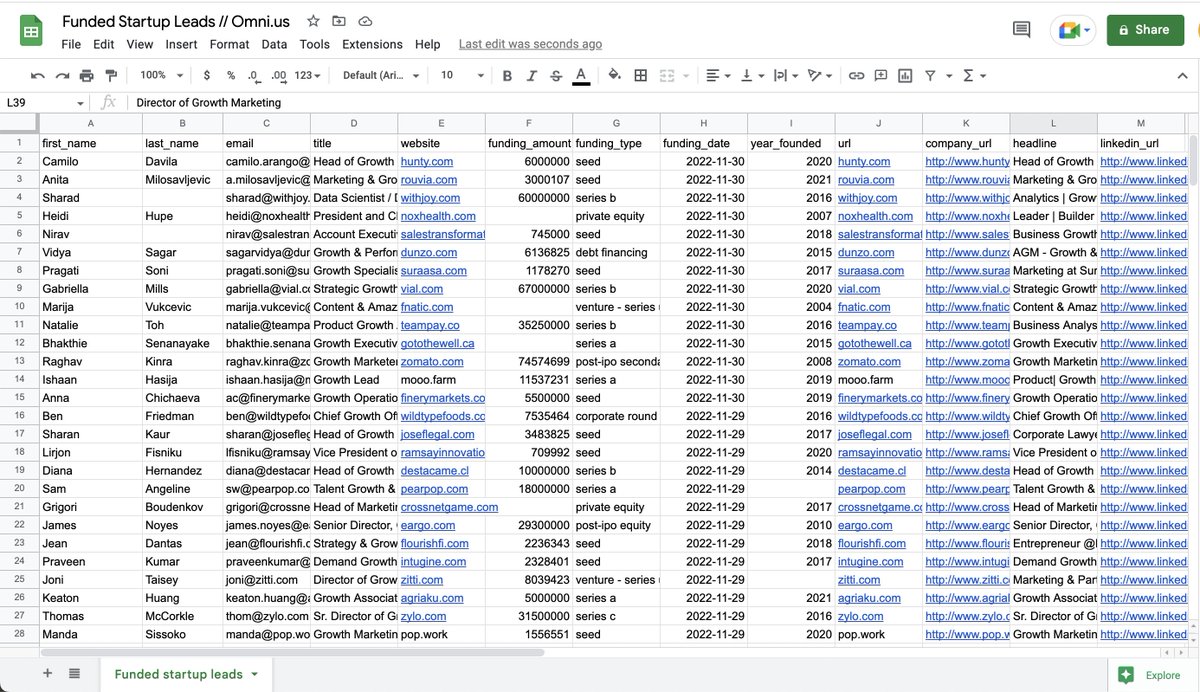Open the Funded startup leads tab dropdown arrow
Screen dimensions: 1200x692
[254, 674]
